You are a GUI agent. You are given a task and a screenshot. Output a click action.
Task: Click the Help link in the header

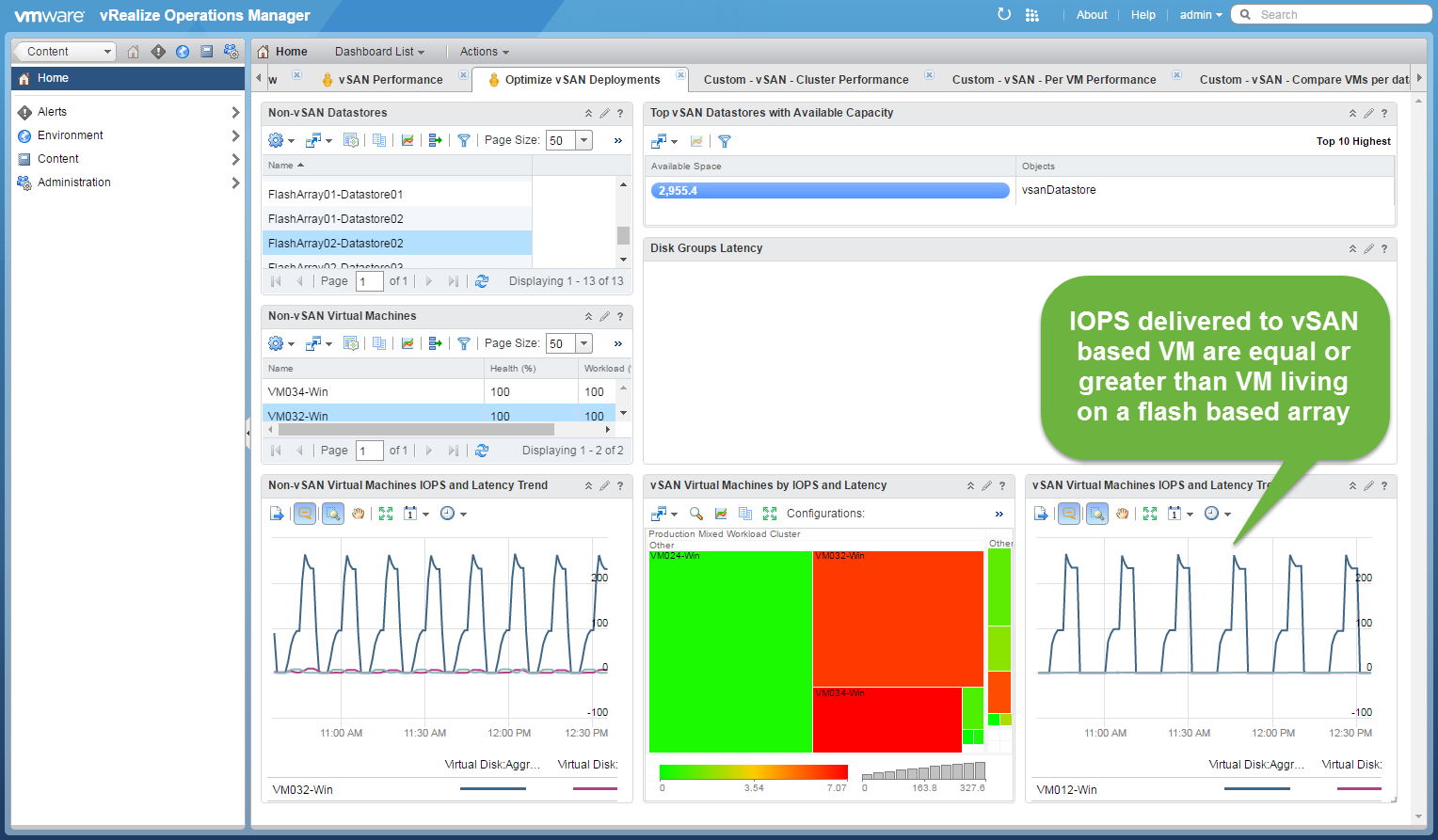pos(1143,15)
